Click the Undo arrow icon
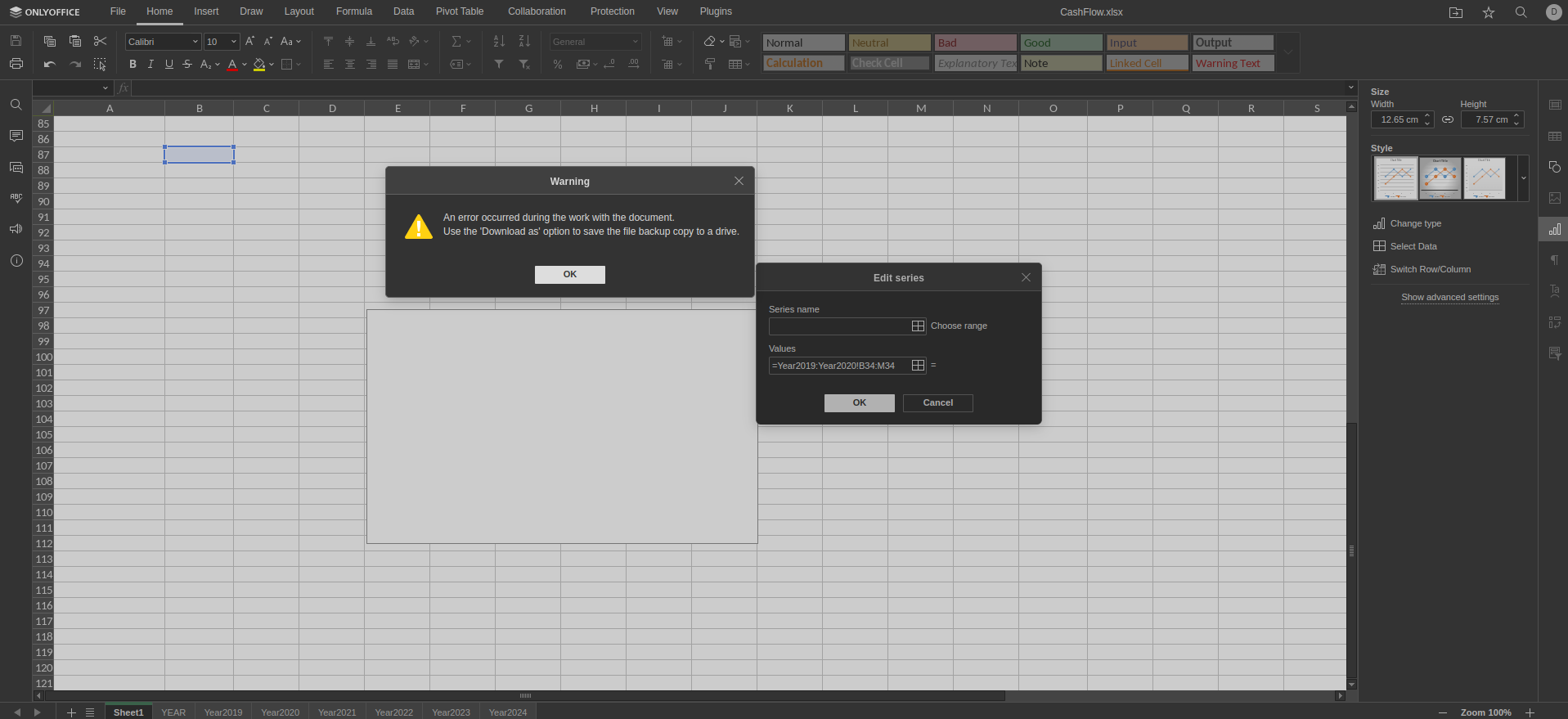 coord(50,65)
